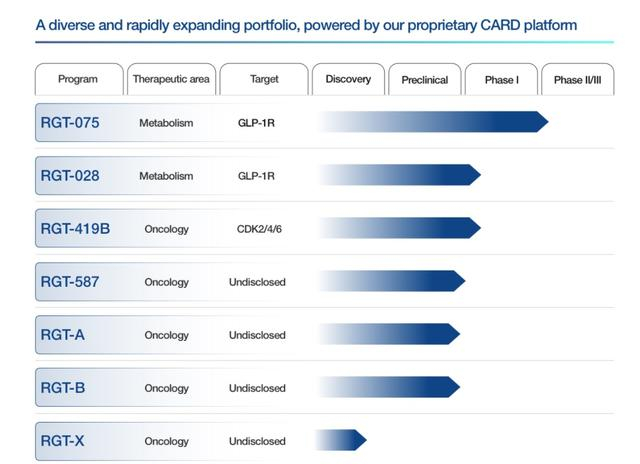Switch to the Preclinical stage tab
This screenshot has width=640, height=464.
click(425, 79)
